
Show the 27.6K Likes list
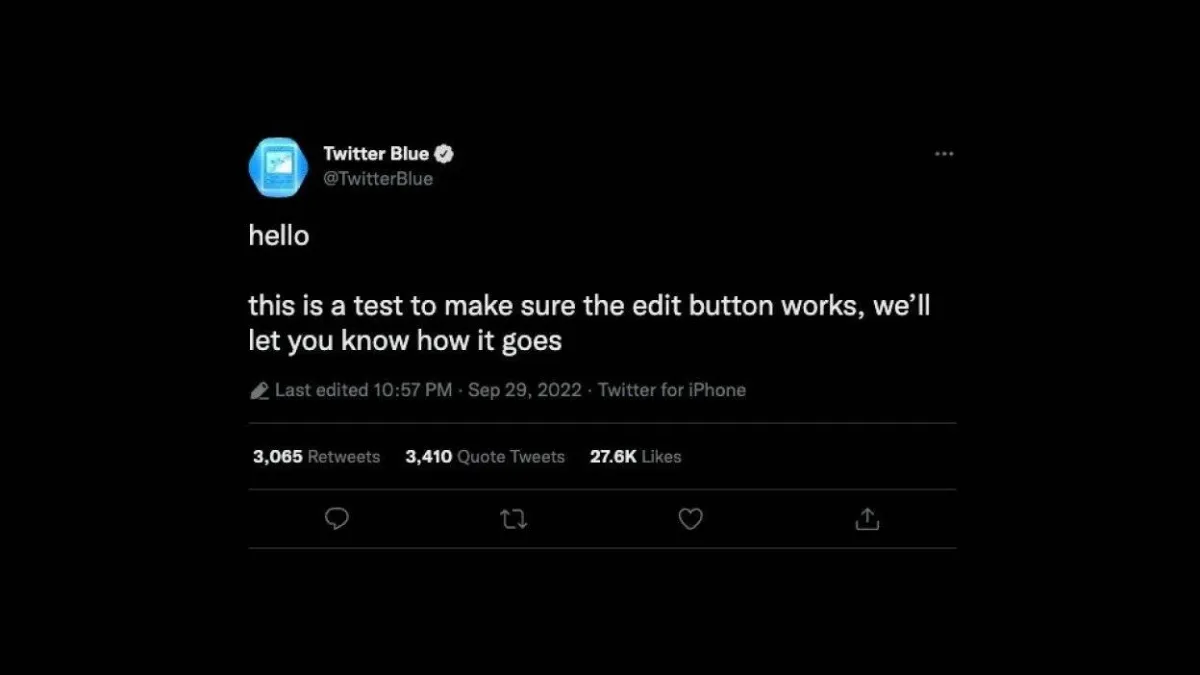click(x=635, y=457)
